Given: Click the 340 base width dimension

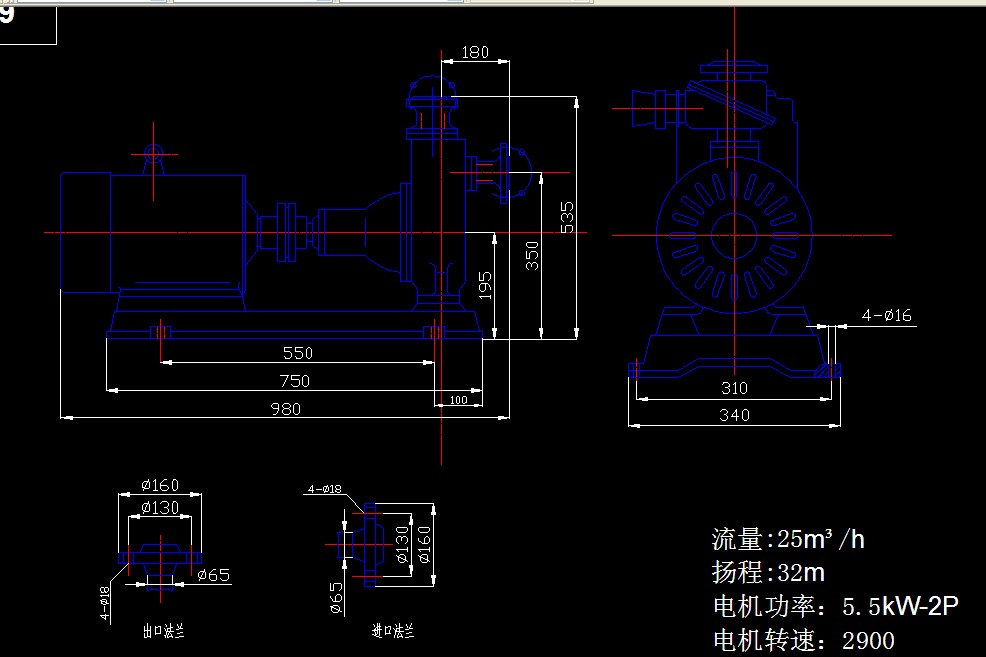Looking at the screenshot, I should 734,415.
